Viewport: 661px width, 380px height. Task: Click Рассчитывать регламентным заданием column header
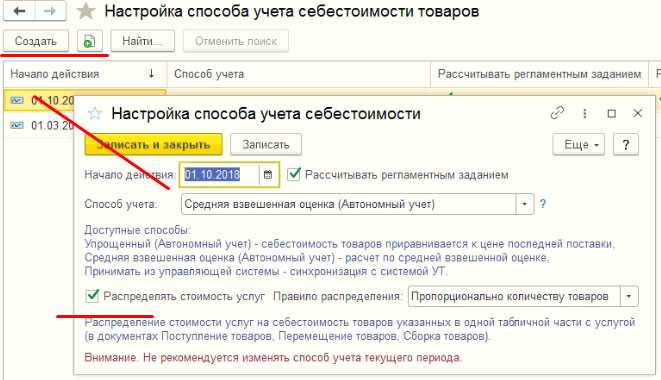click(x=539, y=74)
